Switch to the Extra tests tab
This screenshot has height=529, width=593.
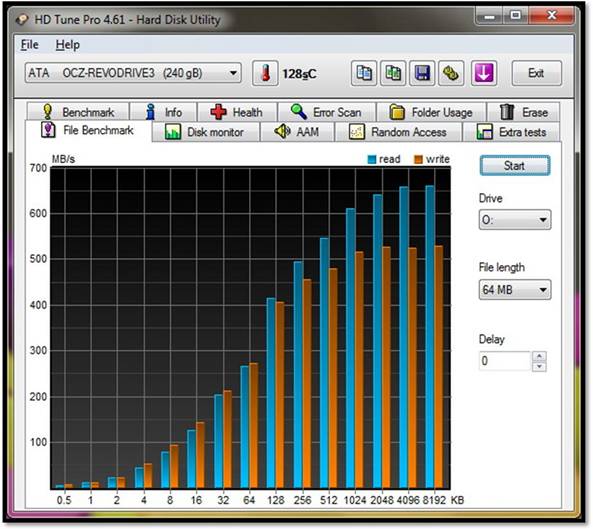(512, 132)
